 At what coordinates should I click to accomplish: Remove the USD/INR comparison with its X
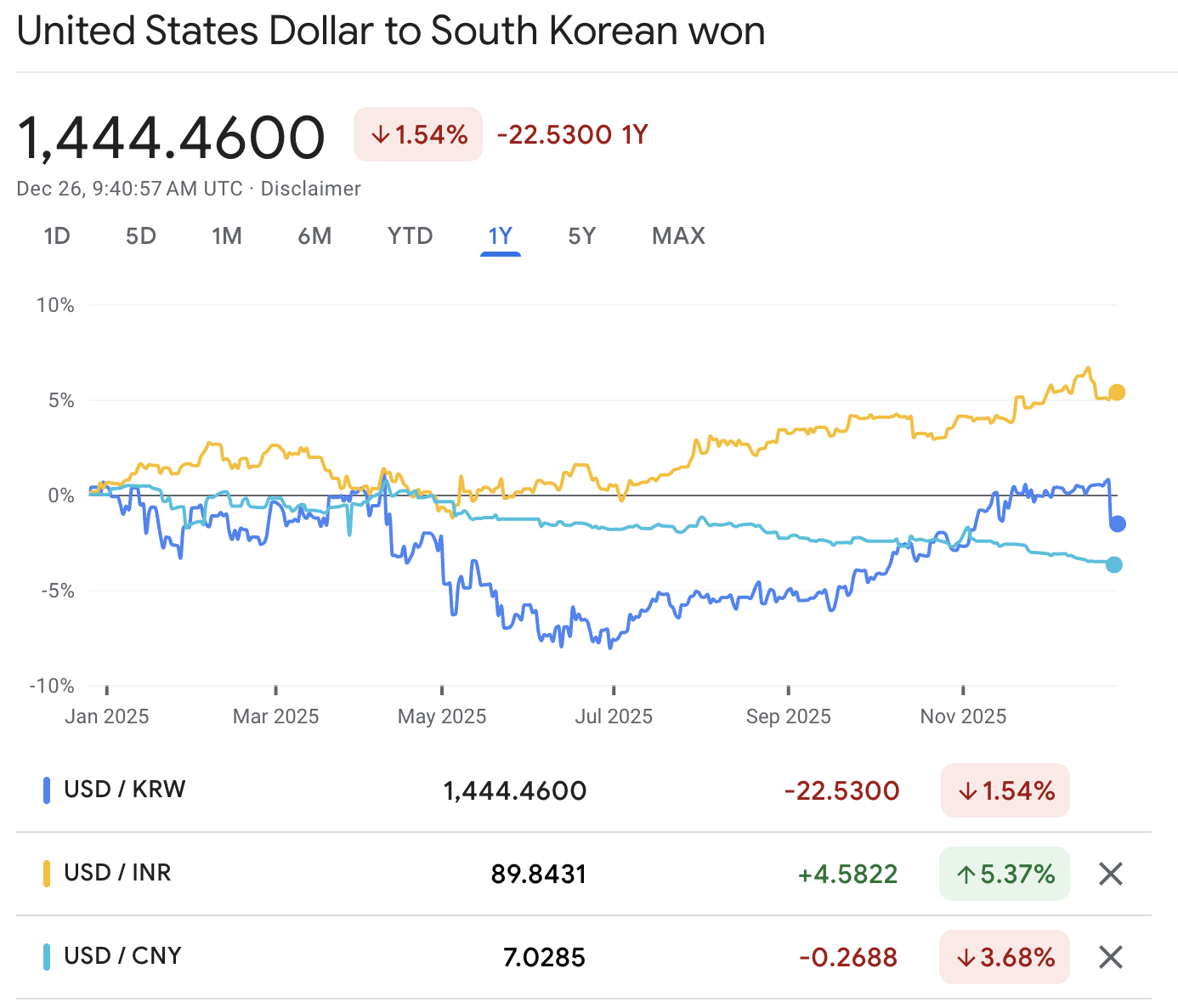(x=1110, y=874)
